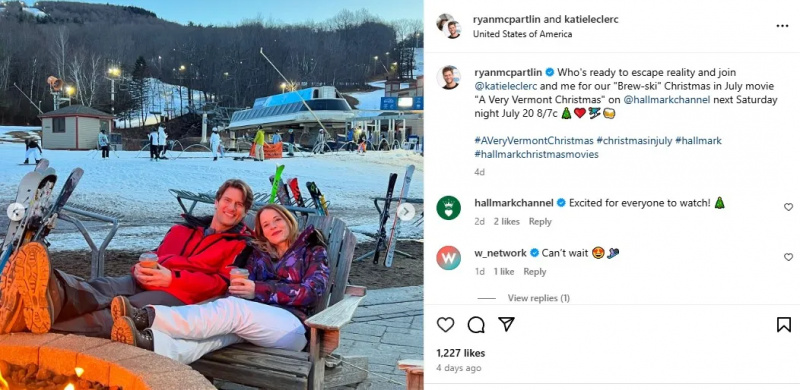Reply to w_network comment
800x390 pixels.
(535, 272)
